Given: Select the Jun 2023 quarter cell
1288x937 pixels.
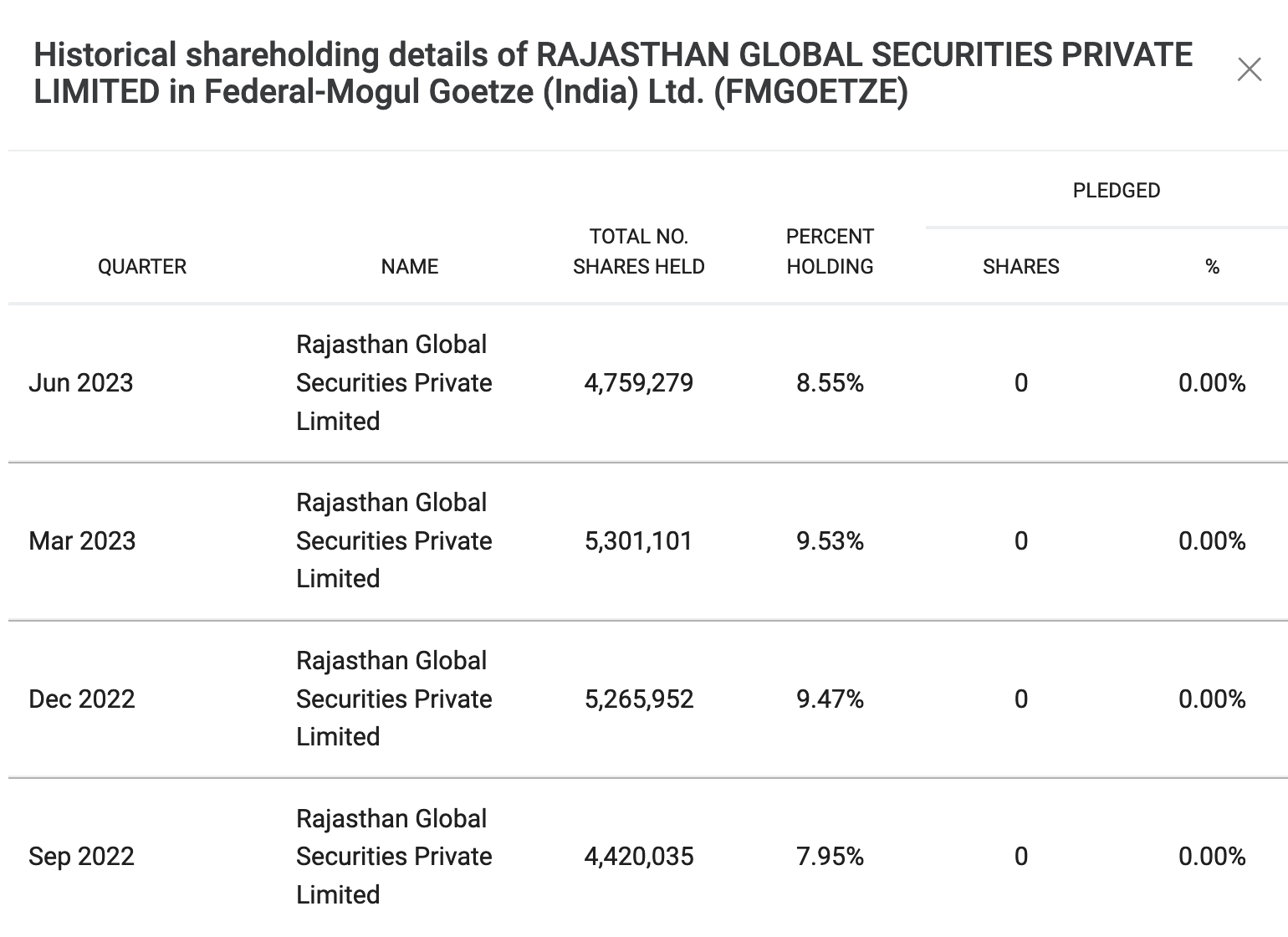Looking at the screenshot, I should pos(81,383).
